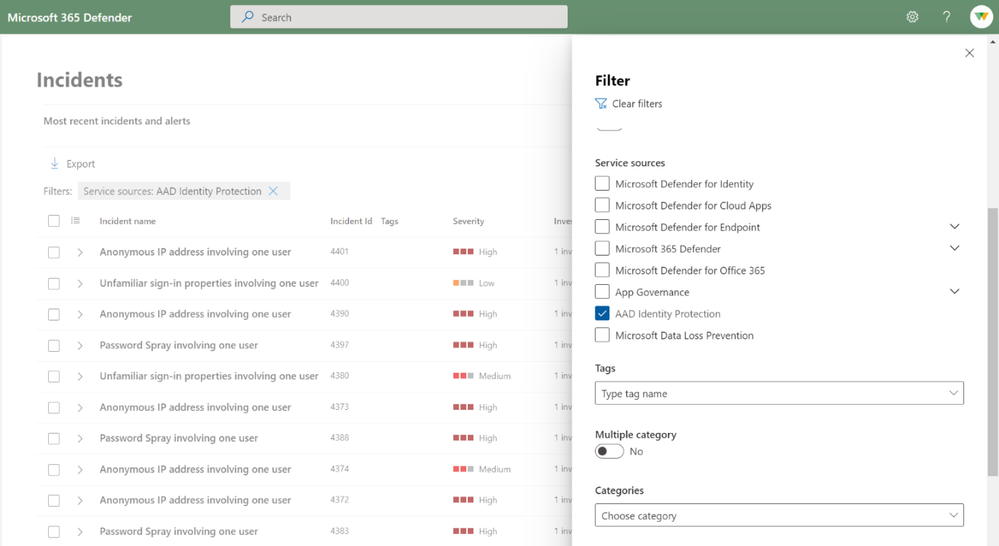Check Microsoft Defender for Office 365
This screenshot has height=546, width=999.
[x=602, y=270]
